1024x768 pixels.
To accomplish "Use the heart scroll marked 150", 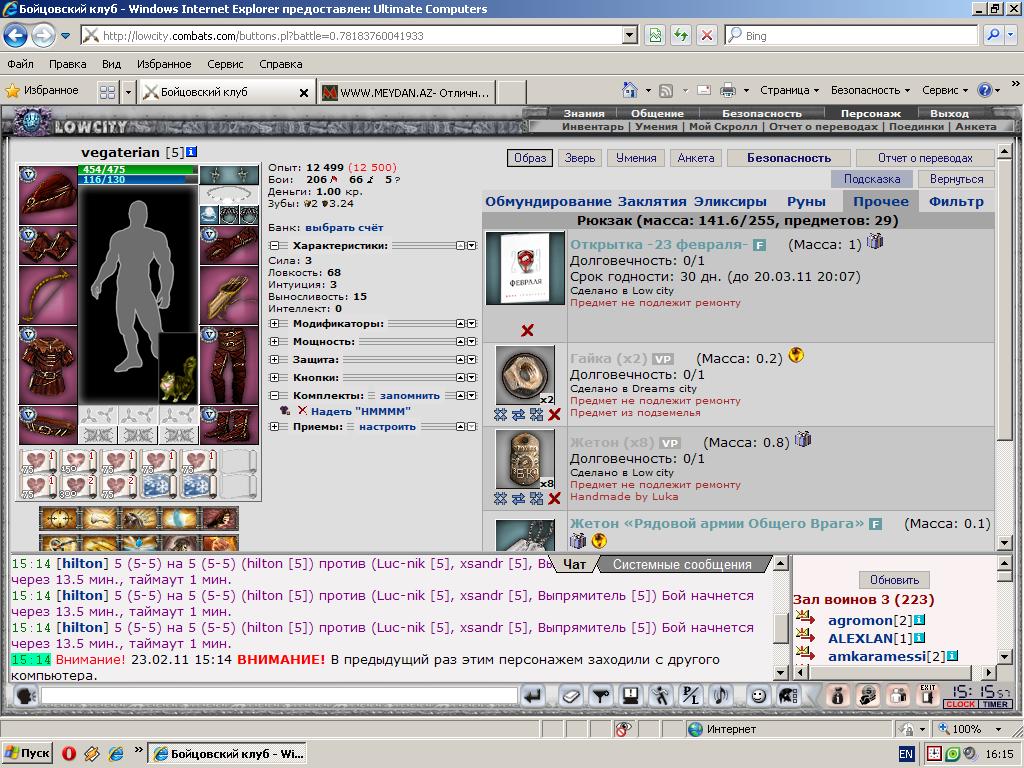I will [x=76, y=462].
